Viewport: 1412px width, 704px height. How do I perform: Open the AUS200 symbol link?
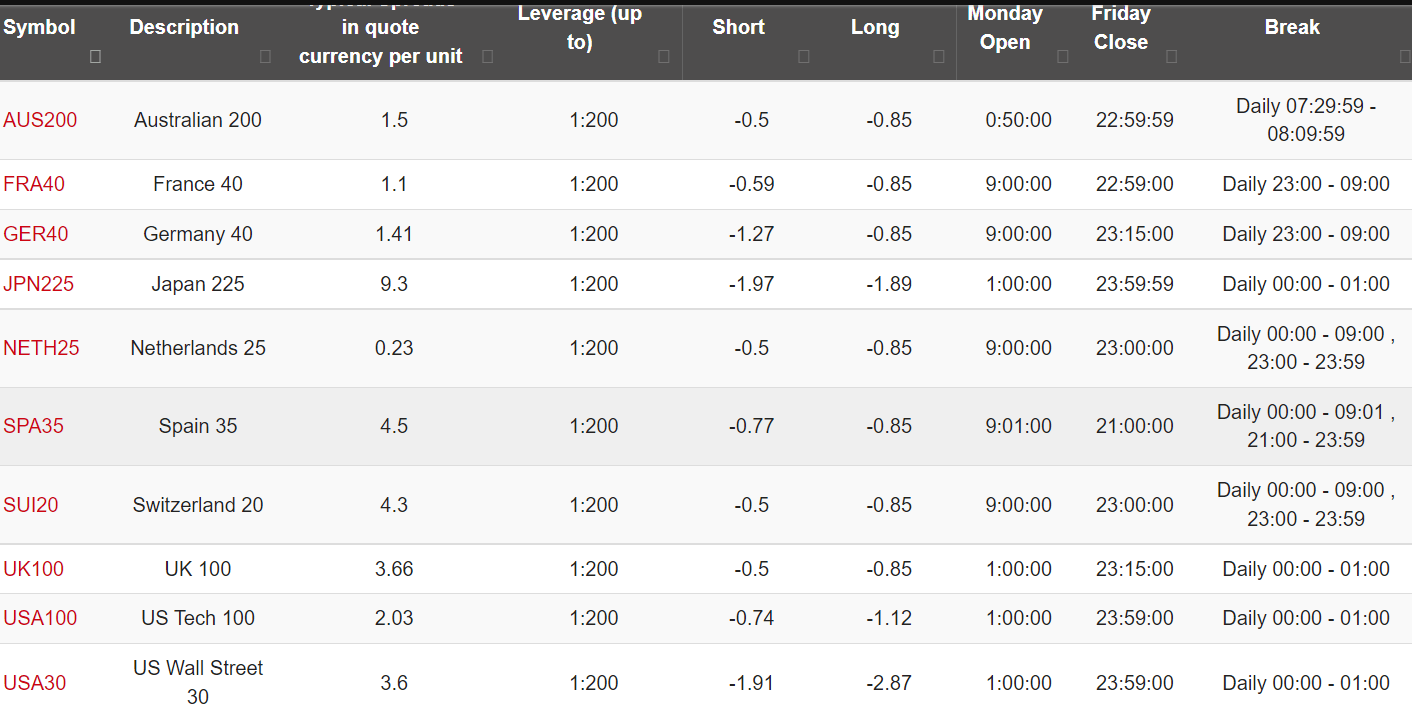coord(40,120)
